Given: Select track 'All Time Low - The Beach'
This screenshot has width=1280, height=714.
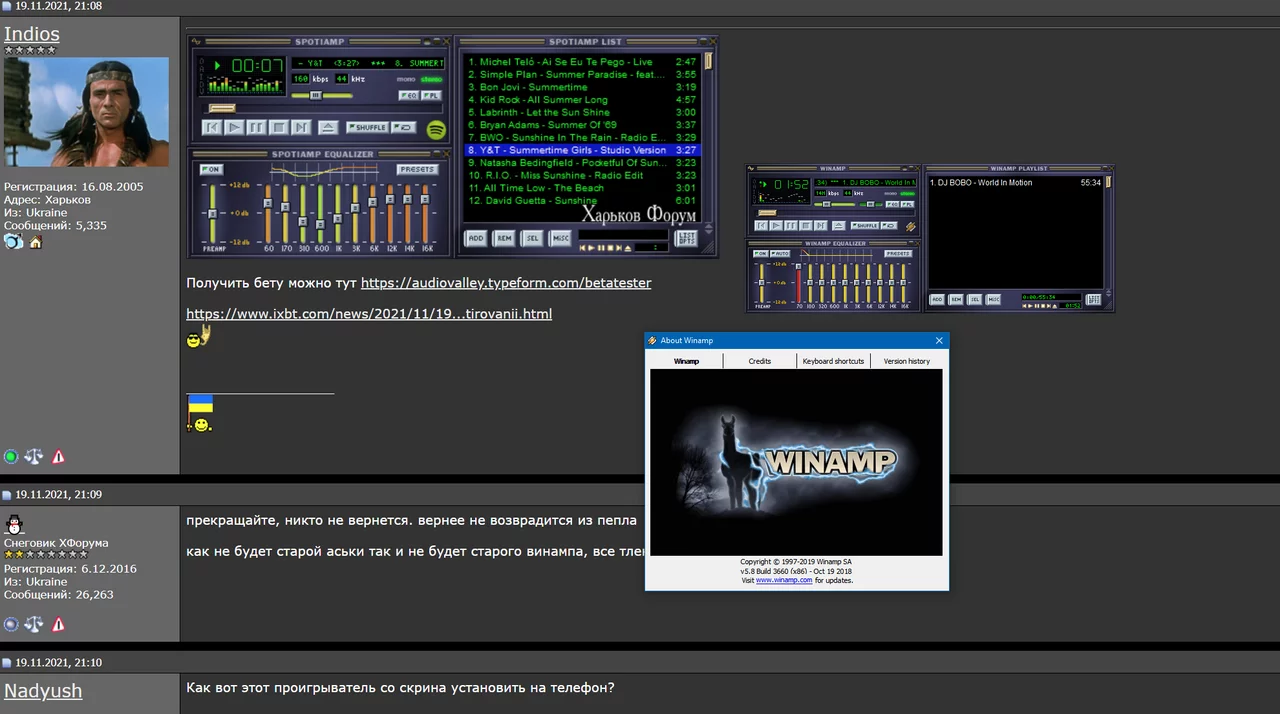Looking at the screenshot, I should click(x=582, y=188).
